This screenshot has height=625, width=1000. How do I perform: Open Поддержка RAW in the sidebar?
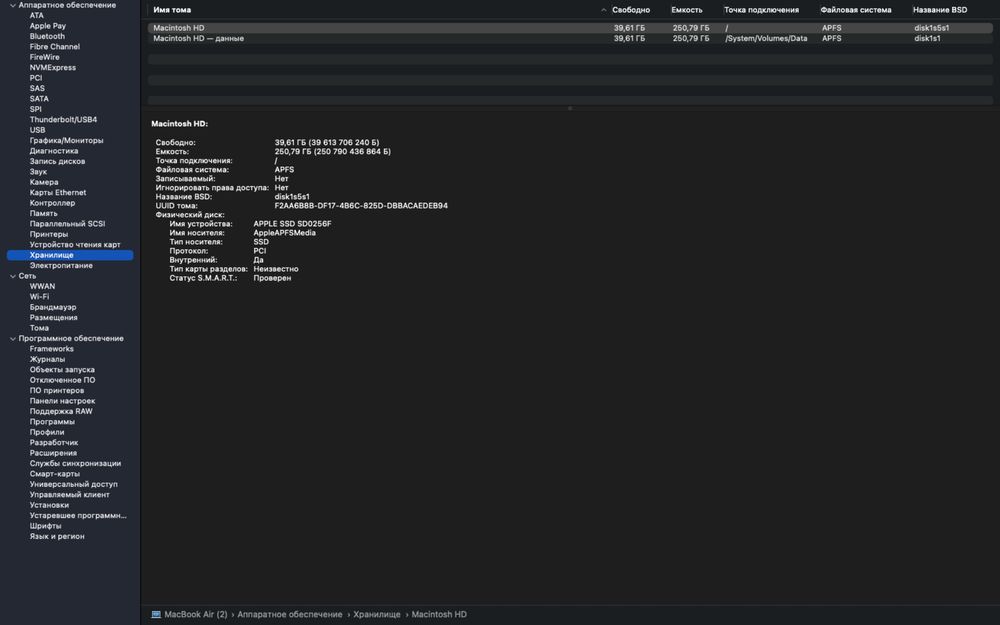click(61, 411)
